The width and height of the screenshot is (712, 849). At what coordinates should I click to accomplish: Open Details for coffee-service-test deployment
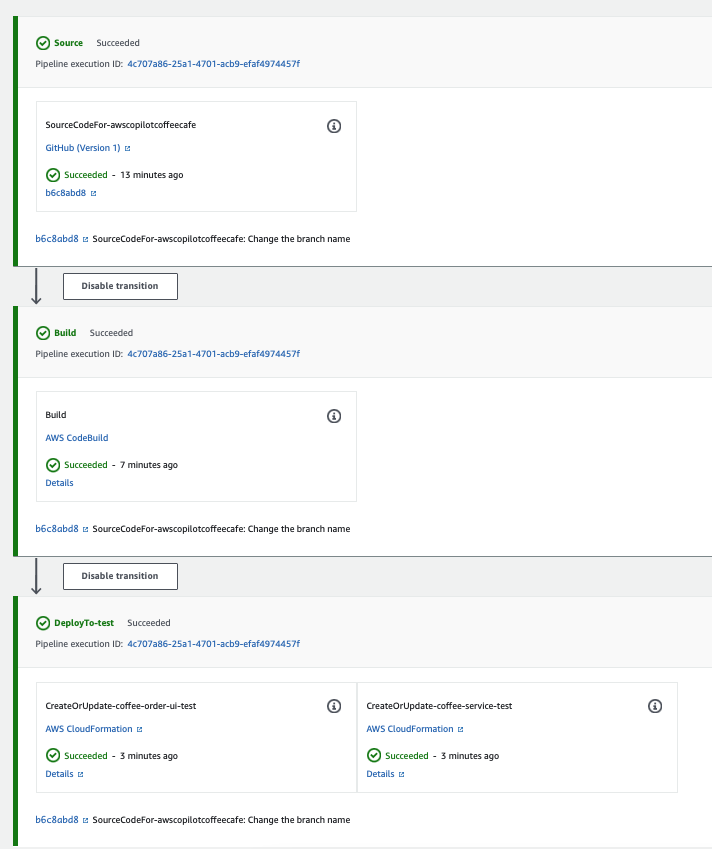(380, 774)
